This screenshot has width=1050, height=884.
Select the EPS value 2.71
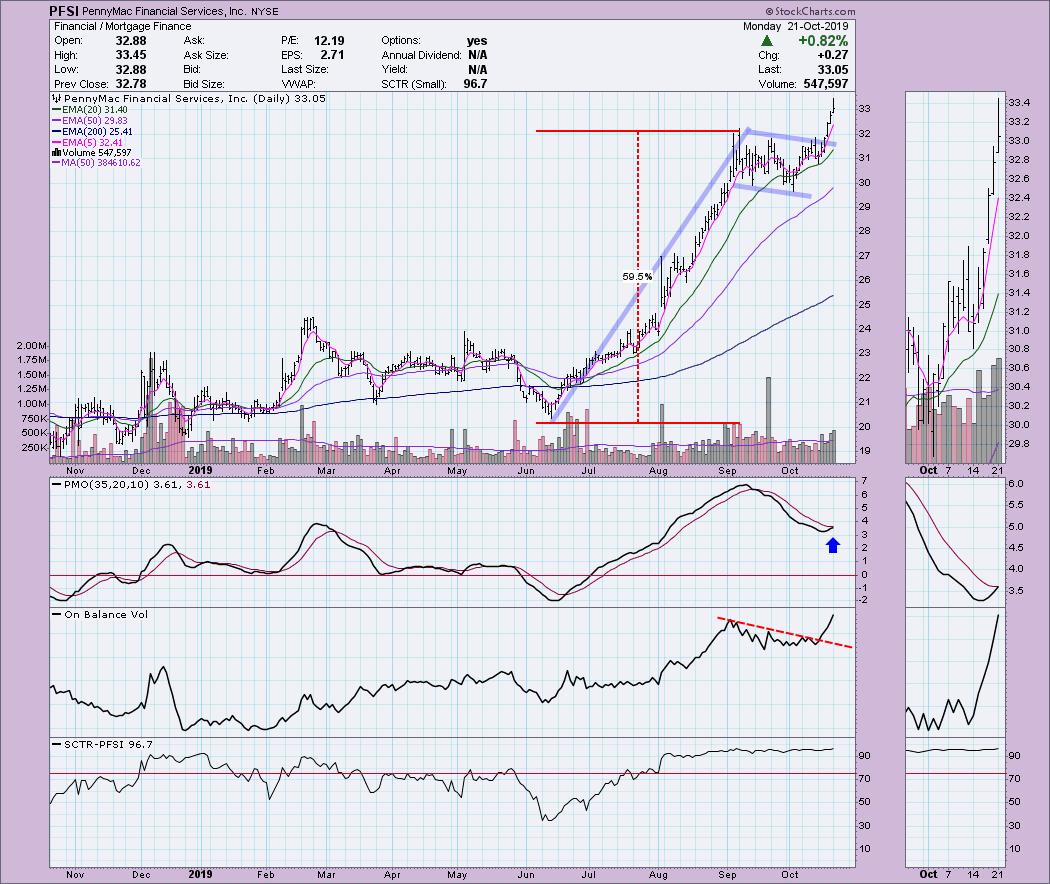pyautogui.click(x=332, y=55)
